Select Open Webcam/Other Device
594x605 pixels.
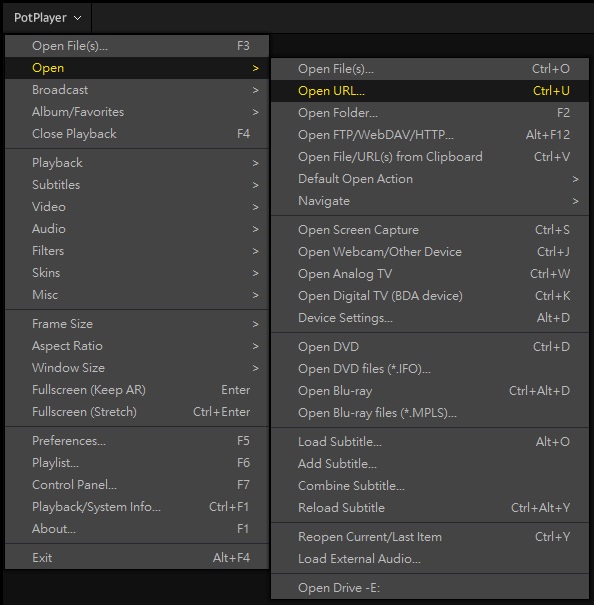pyautogui.click(x=430, y=252)
